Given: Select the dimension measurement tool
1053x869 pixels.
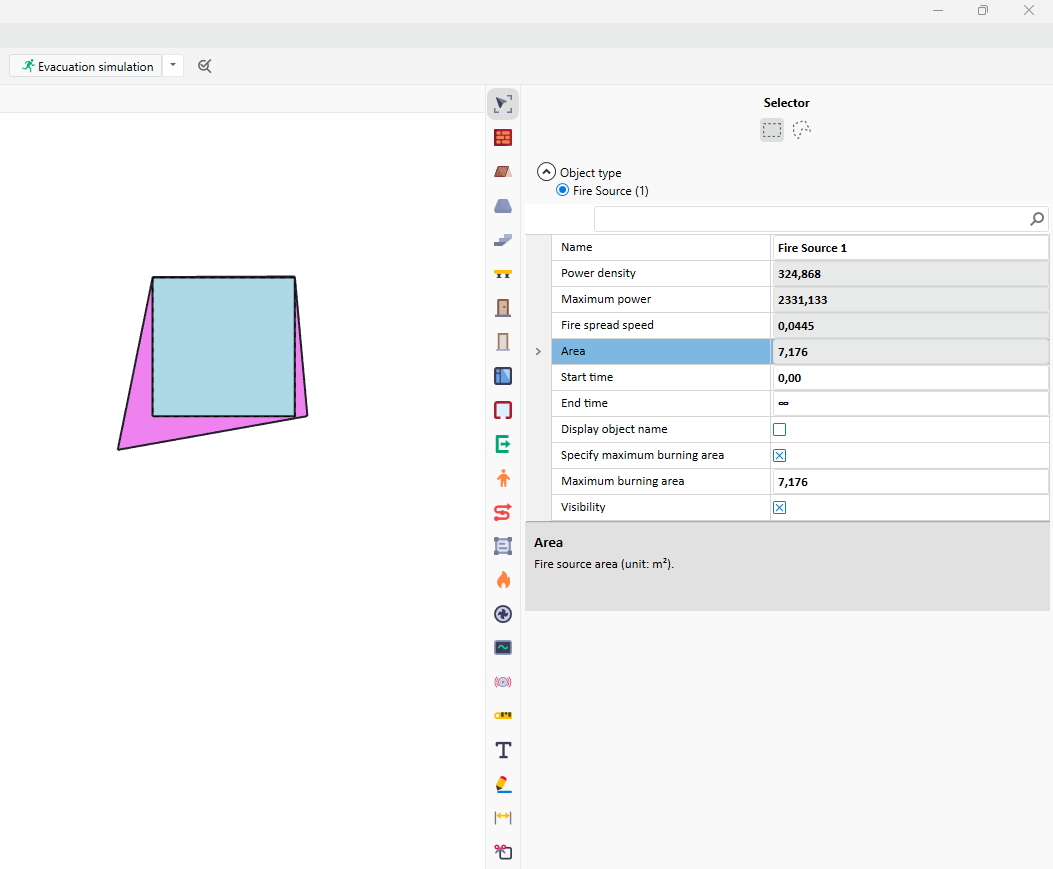Looking at the screenshot, I should (x=503, y=818).
